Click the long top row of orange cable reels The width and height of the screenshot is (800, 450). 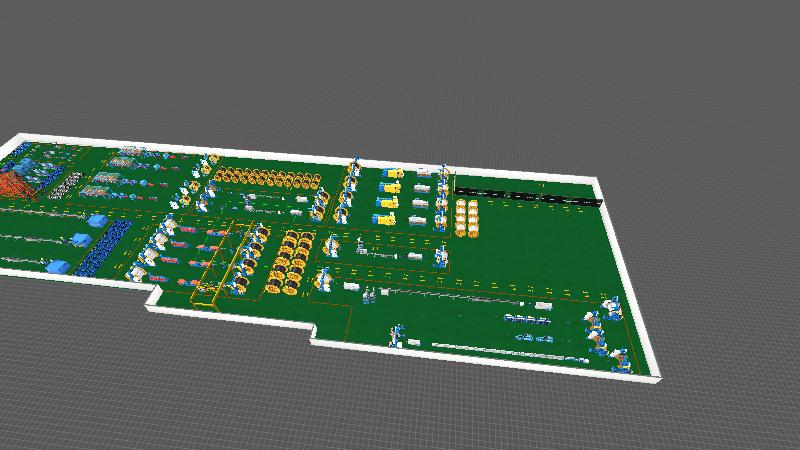tap(267, 180)
